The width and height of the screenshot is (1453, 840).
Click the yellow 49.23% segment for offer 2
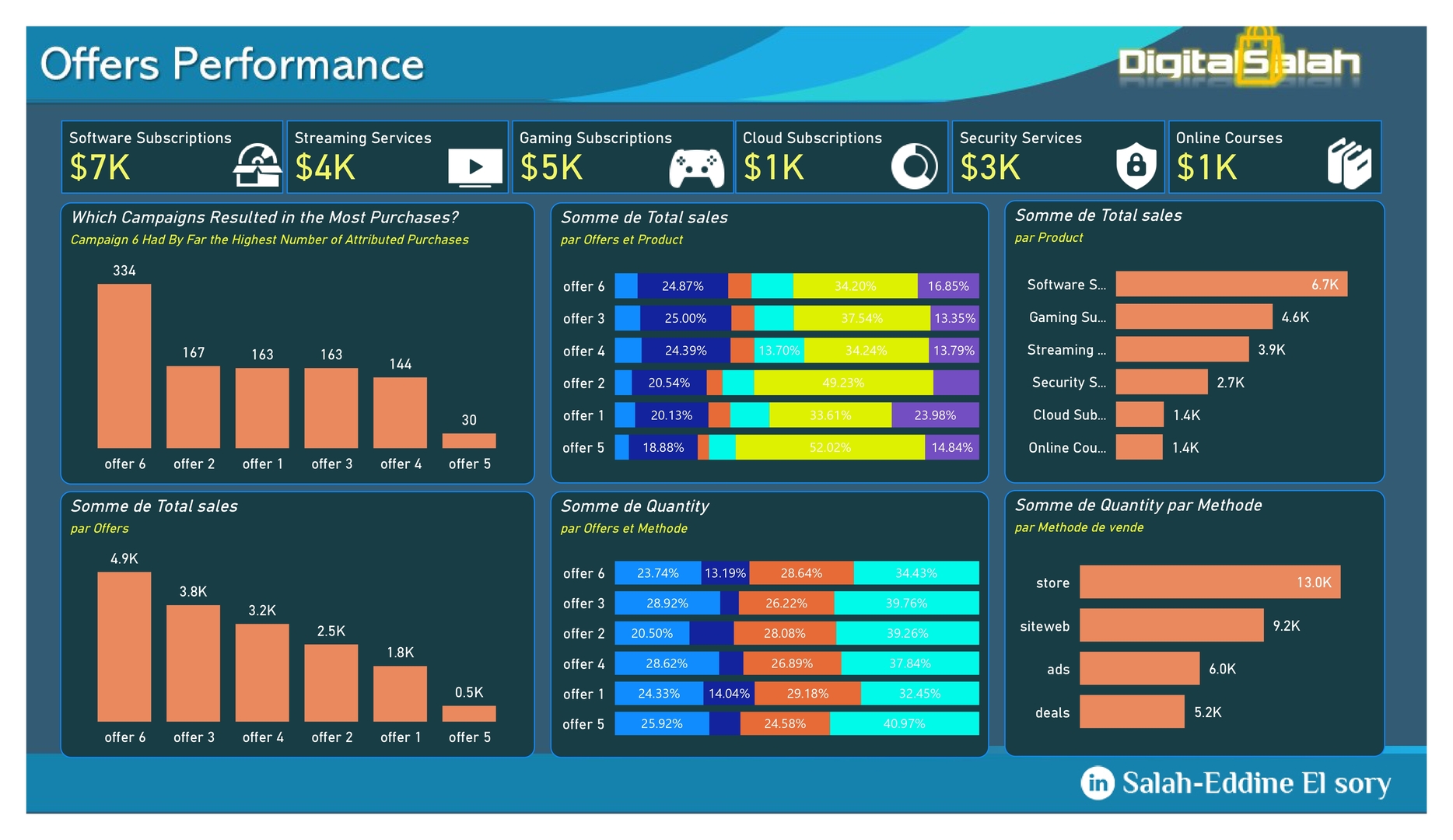[x=843, y=383]
